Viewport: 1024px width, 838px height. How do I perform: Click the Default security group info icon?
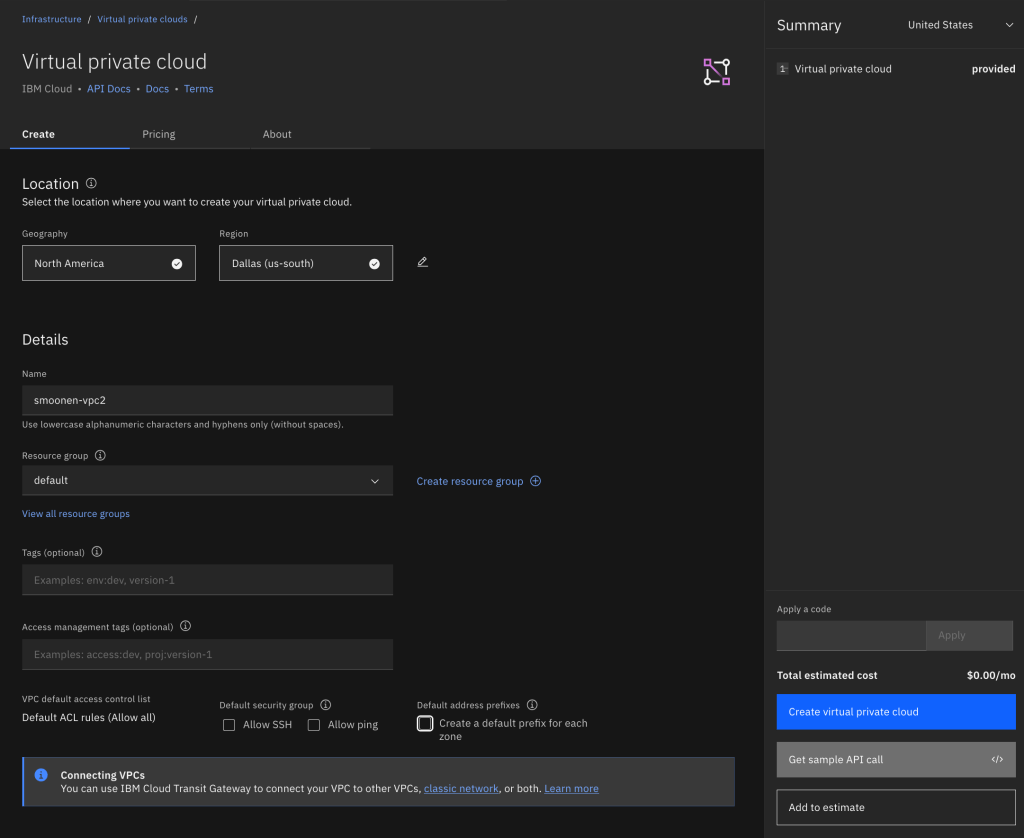click(326, 705)
